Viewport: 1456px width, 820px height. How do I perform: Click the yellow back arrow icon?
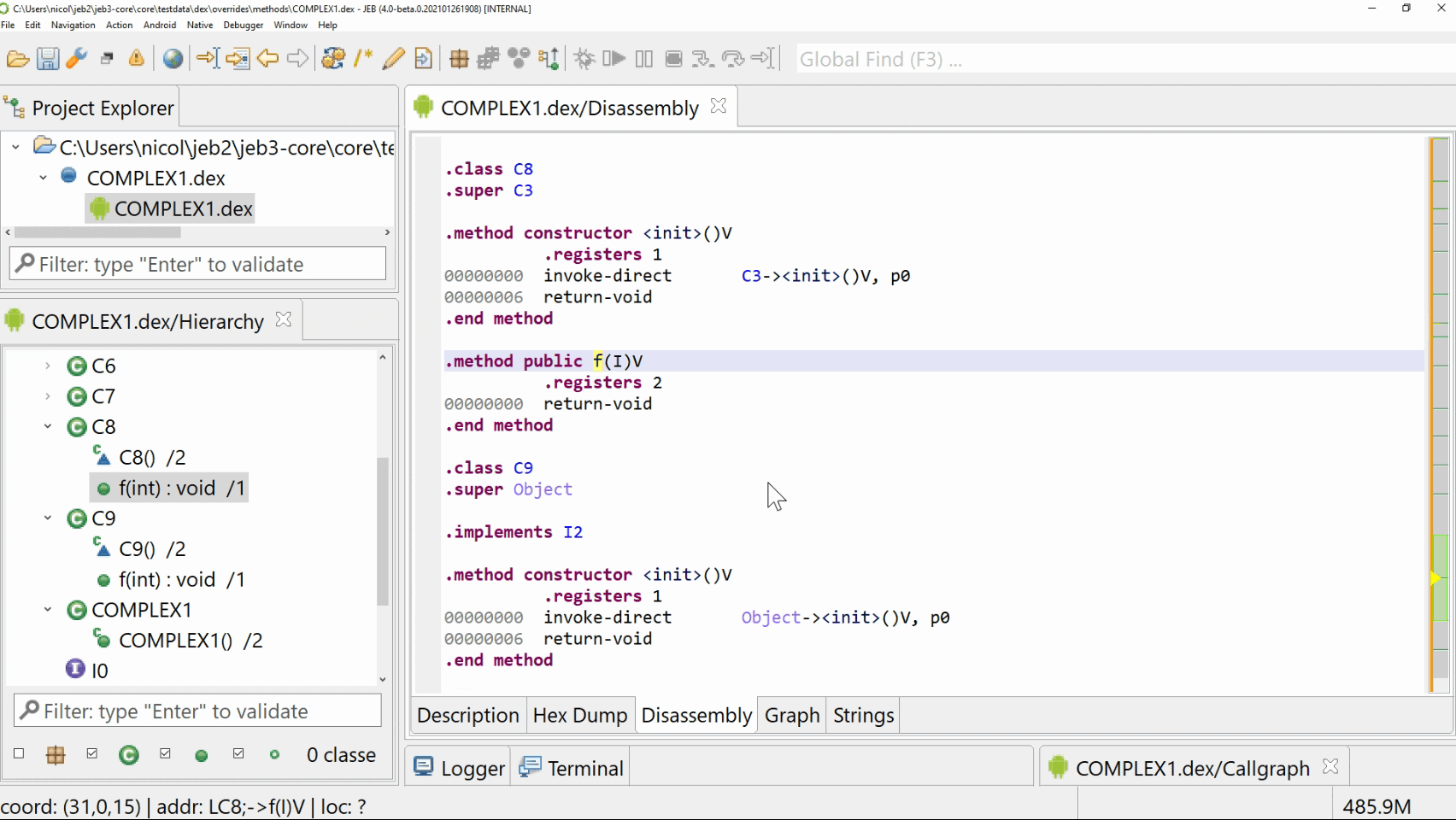(267, 59)
